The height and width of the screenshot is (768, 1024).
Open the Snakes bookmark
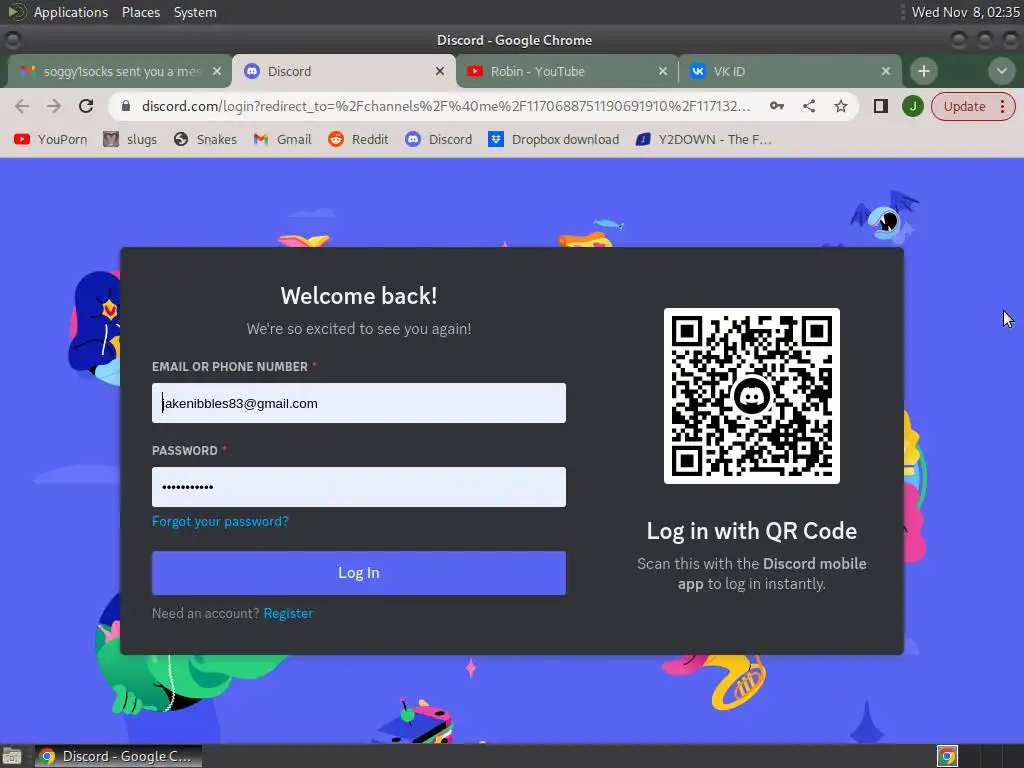[205, 139]
